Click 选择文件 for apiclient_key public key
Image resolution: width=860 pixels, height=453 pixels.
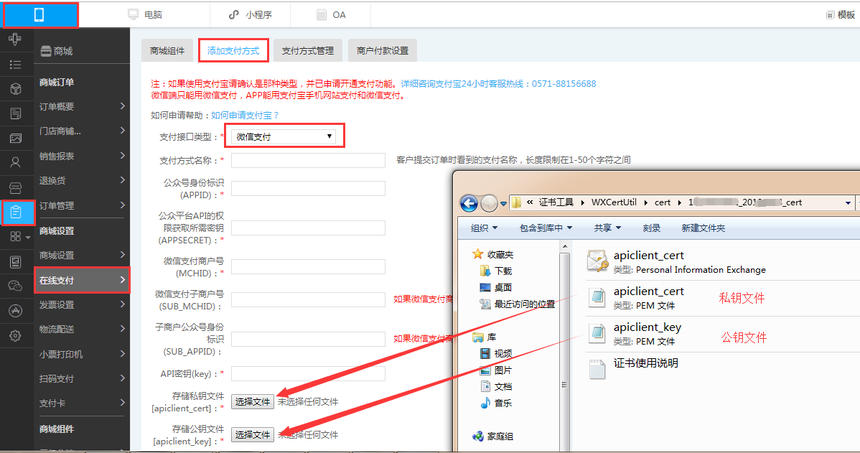click(252, 435)
